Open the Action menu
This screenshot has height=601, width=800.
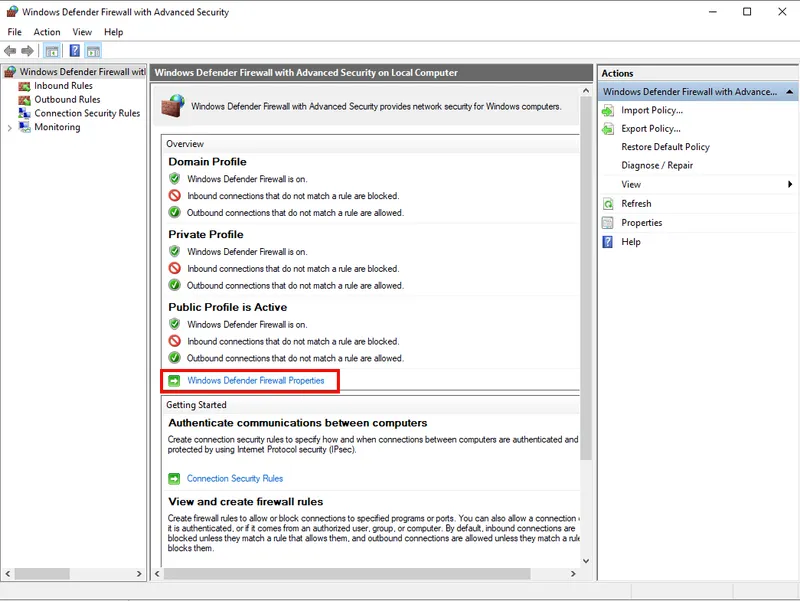pos(47,32)
